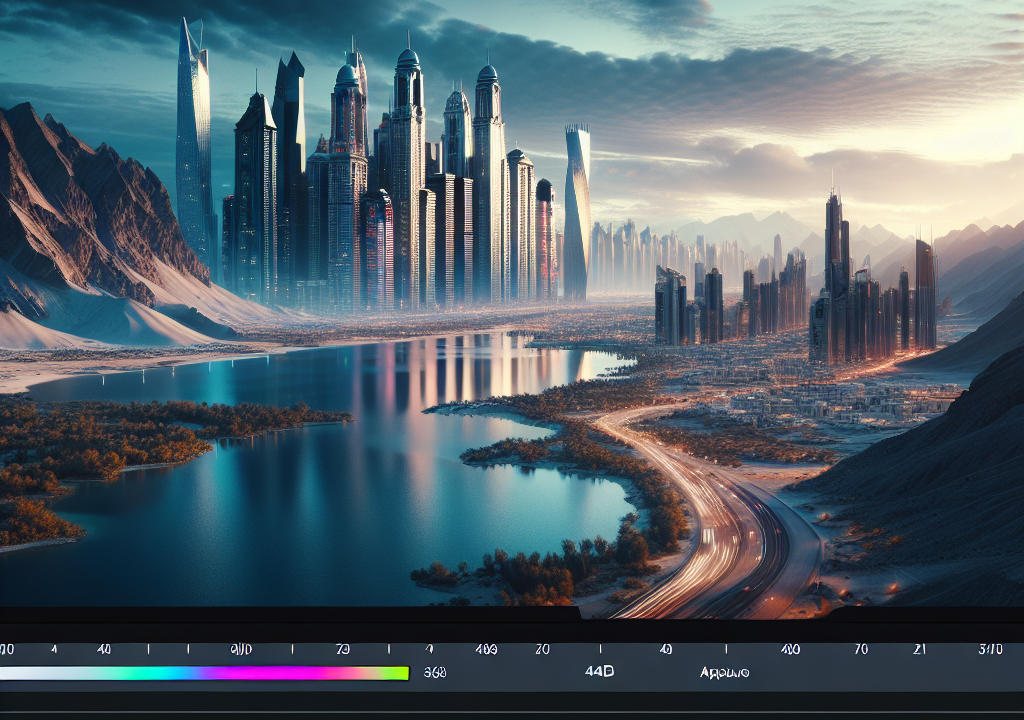Screen dimensions: 1024x720
Task: Click the rightmost ruler mark reading 3110
Action: pyautogui.click(x=990, y=649)
